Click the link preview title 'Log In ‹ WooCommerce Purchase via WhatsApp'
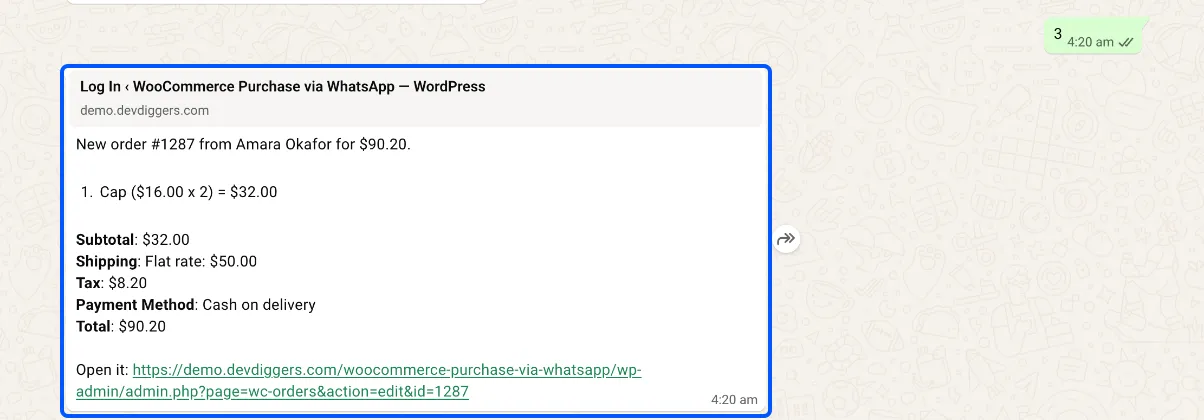The width and height of the screenshot is (1204, 420). (283, 87)
